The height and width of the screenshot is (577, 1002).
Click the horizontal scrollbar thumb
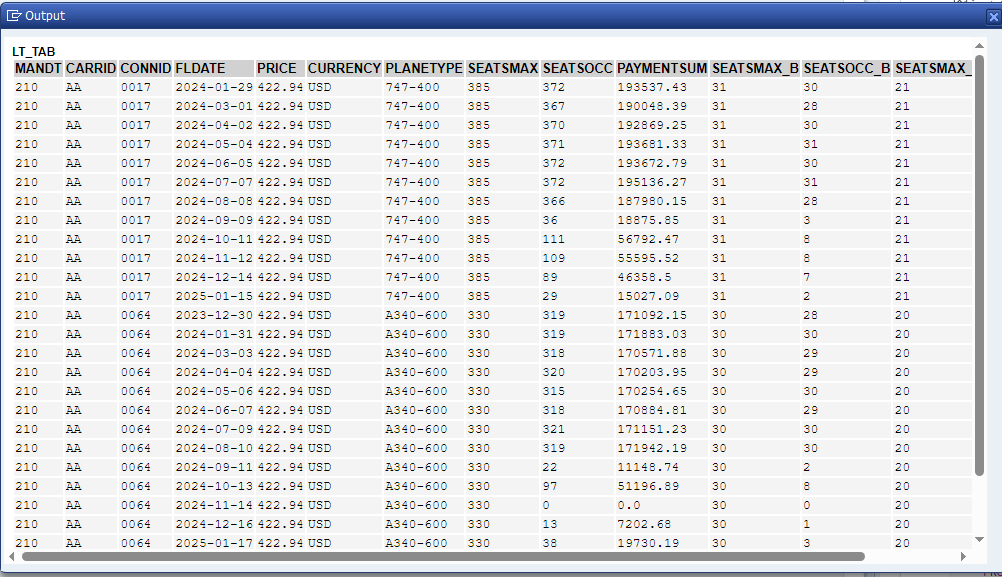coord(443,557)
